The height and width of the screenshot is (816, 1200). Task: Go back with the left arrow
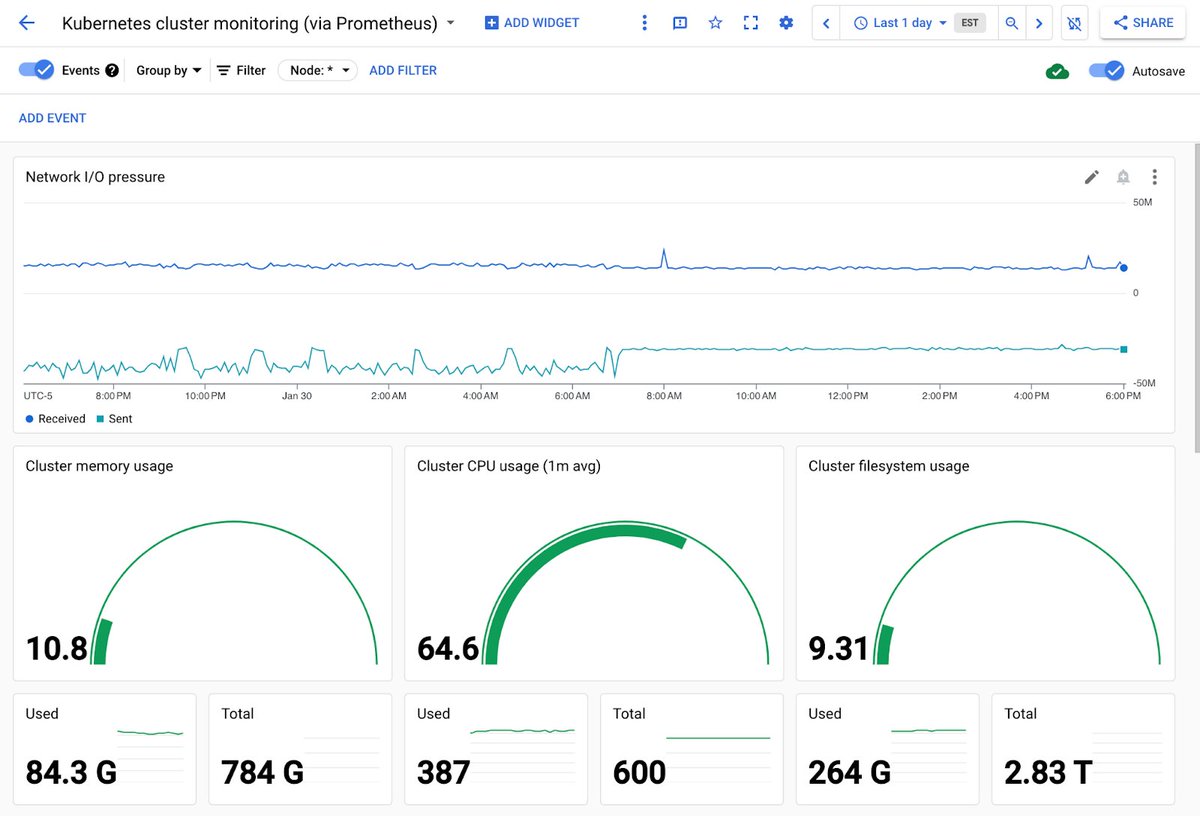click(27, 22)
